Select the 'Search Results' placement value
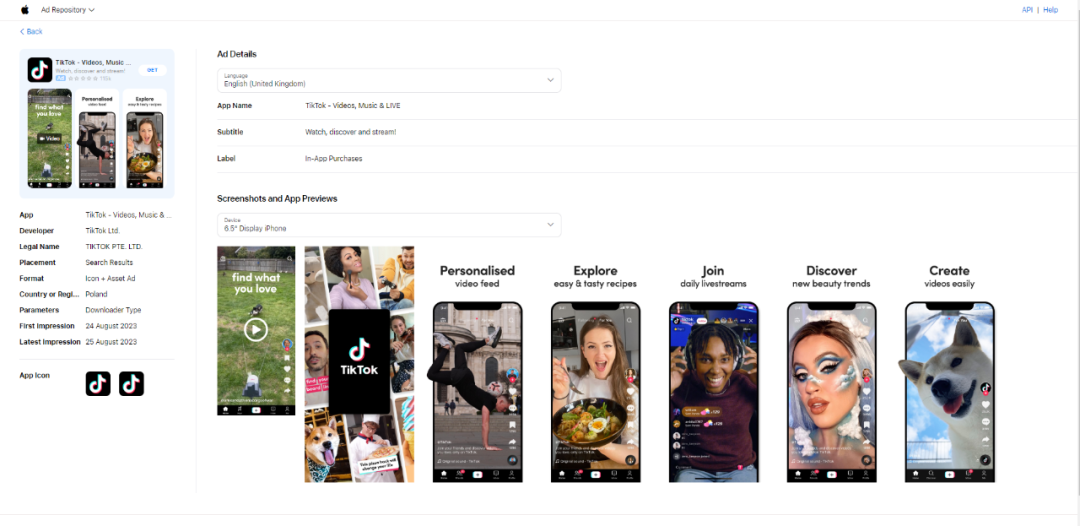The height and width of the screenshot is (526, 1080). pyautogui.click(x=110, y=262)
